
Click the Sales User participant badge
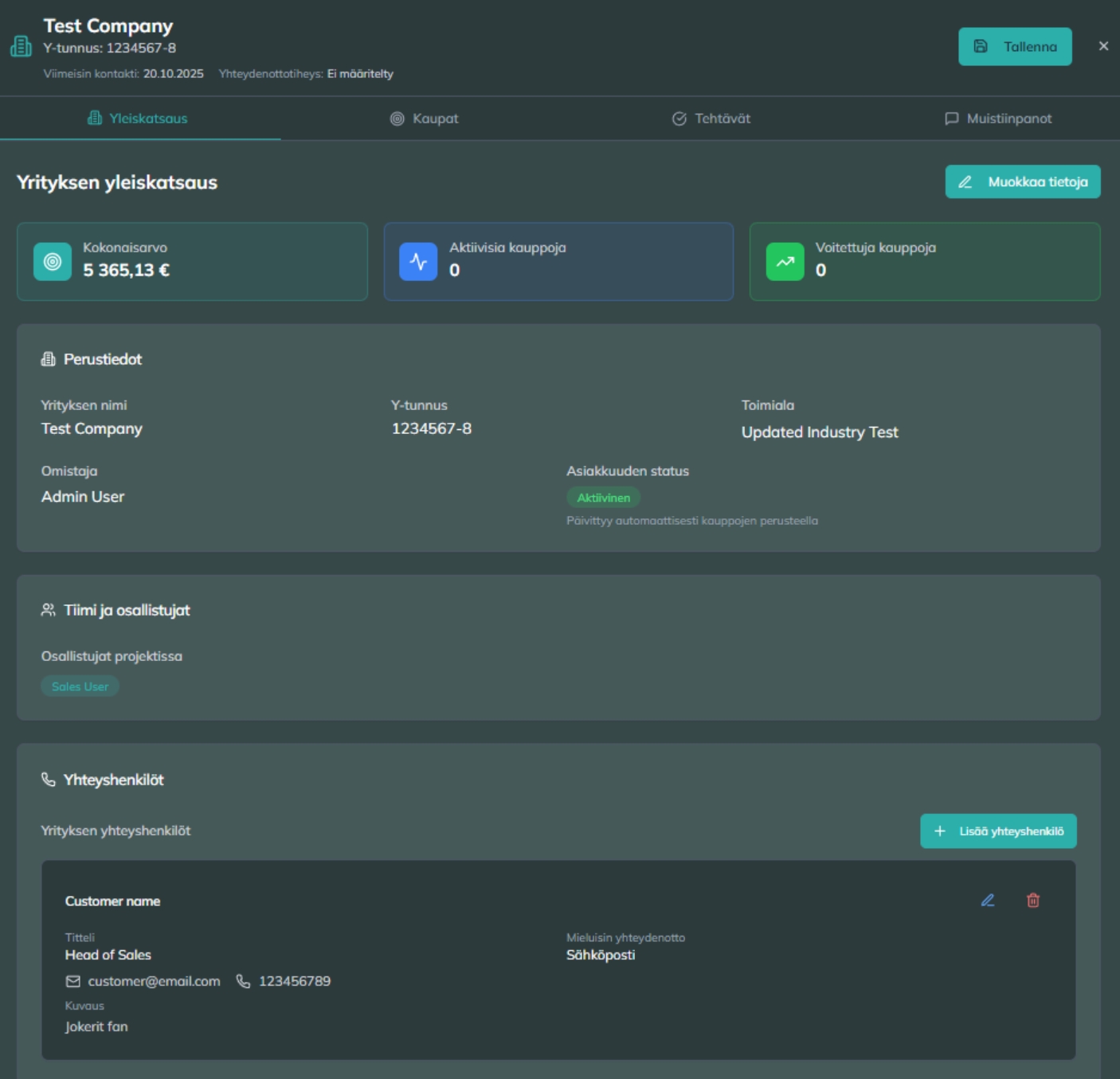point(80,686)
